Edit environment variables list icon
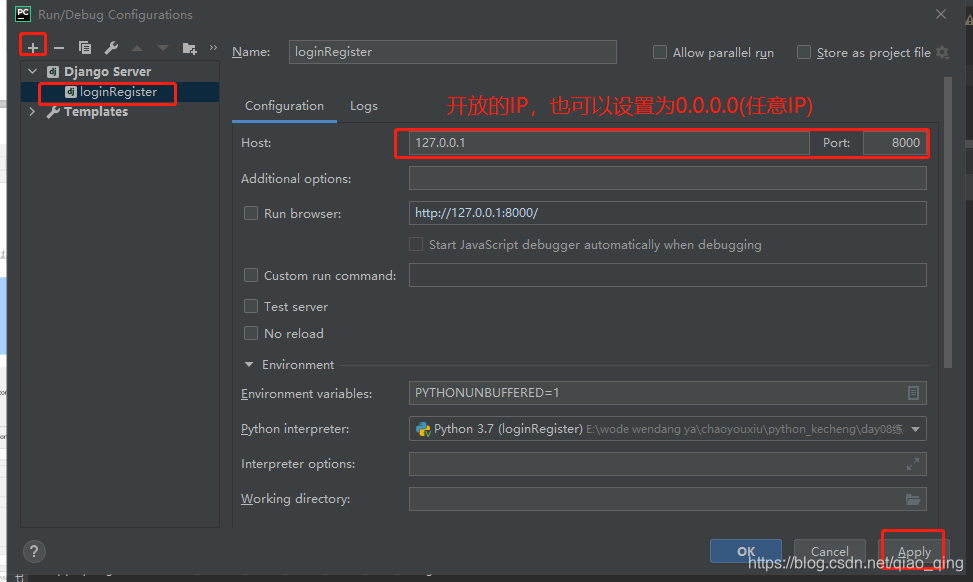 913,393
